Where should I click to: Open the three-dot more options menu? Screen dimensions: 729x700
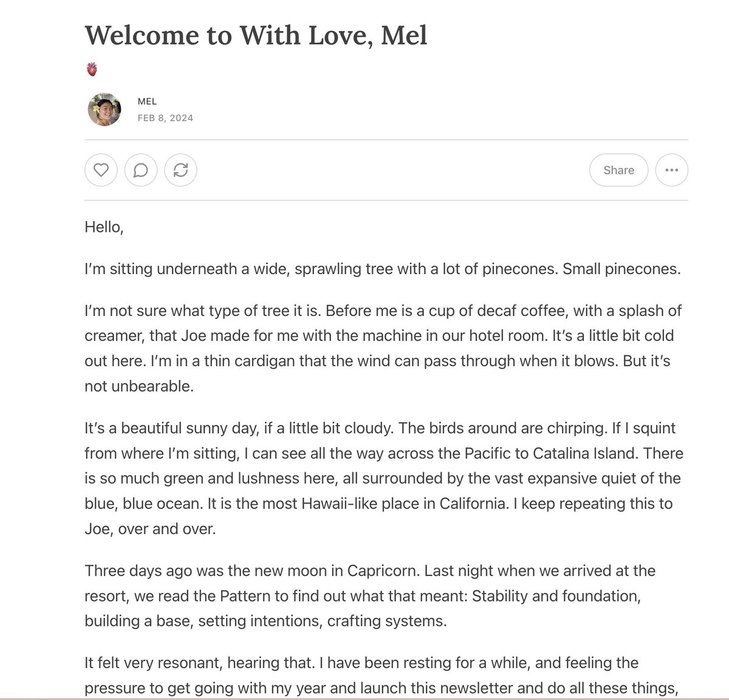point(671,170)
